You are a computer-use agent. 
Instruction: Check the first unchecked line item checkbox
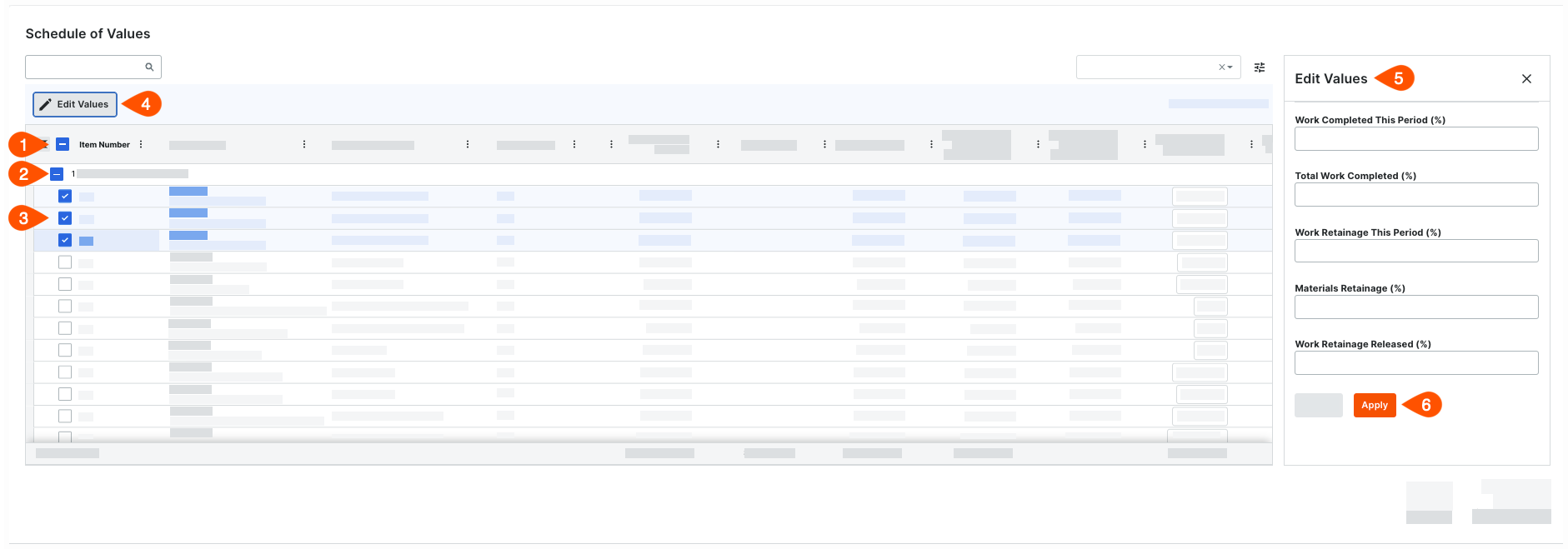coord(65,262)
